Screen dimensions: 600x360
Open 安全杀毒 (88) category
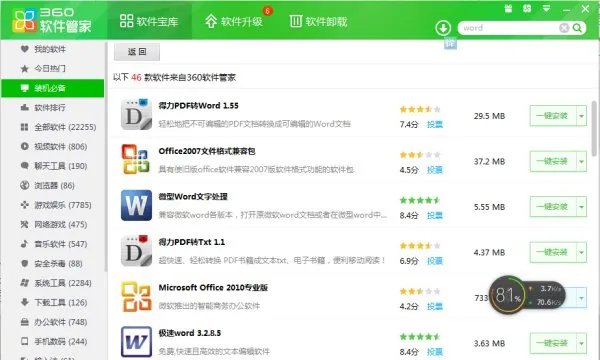53,264
